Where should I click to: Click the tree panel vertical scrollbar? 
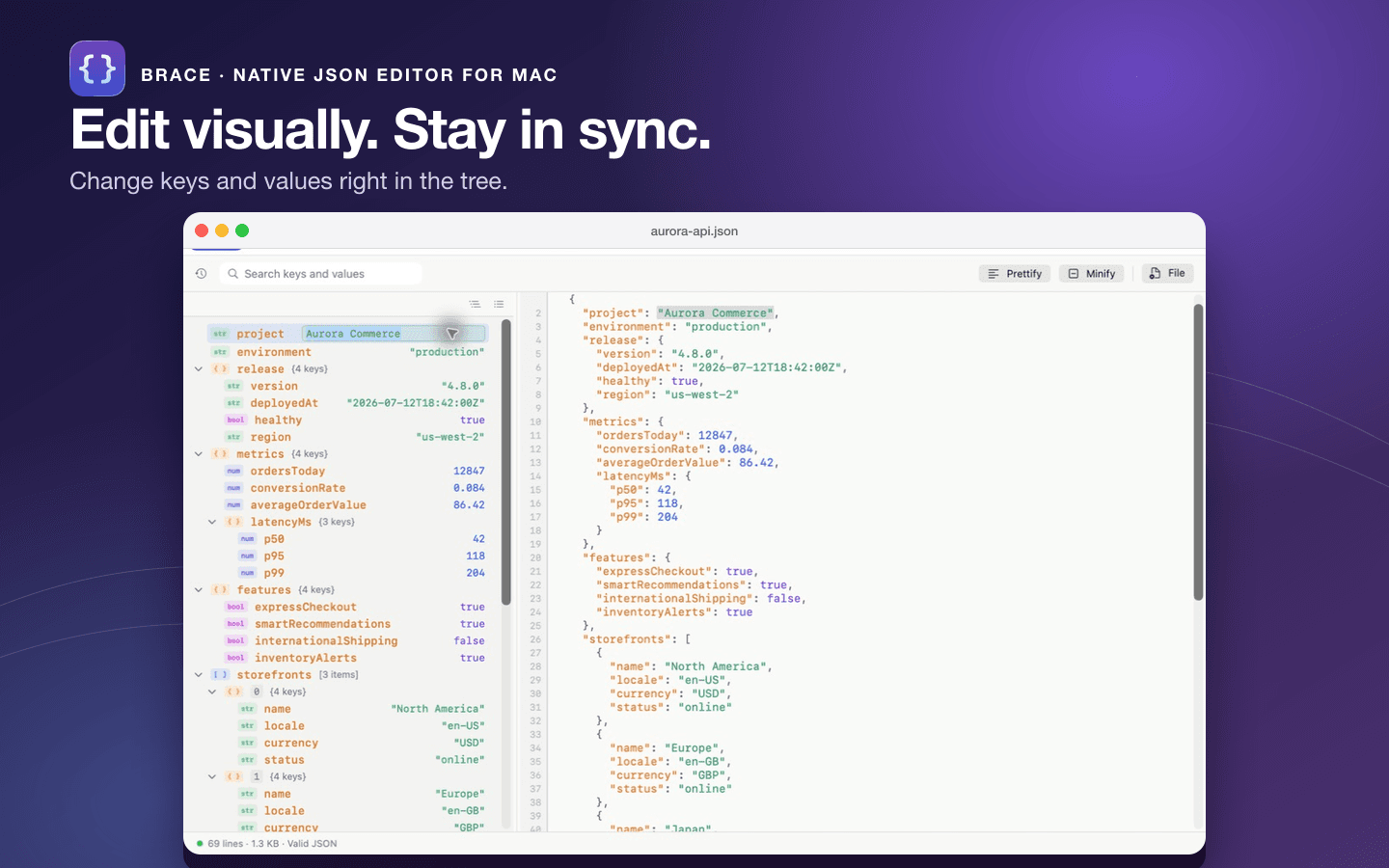coord(506,461)
